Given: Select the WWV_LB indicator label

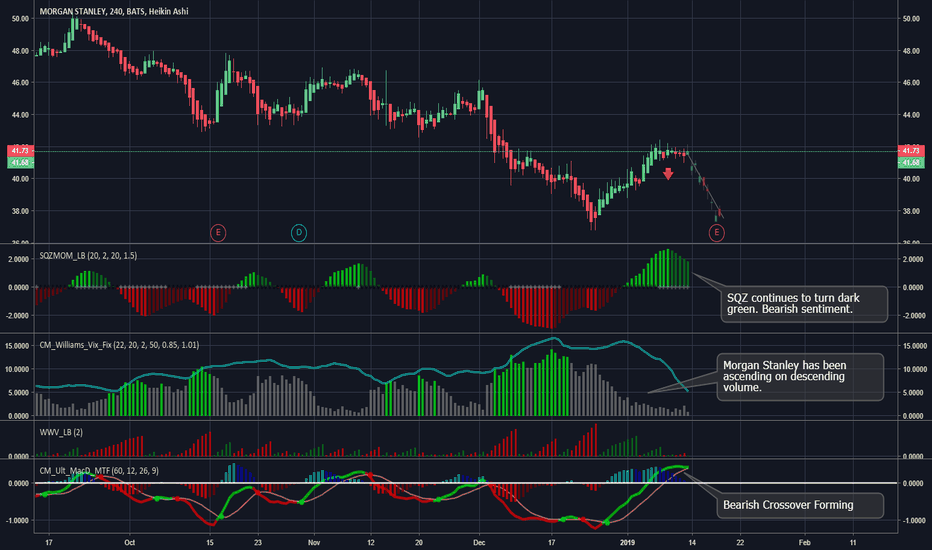Looking at the screenshot, I should [x=61, y=432].
